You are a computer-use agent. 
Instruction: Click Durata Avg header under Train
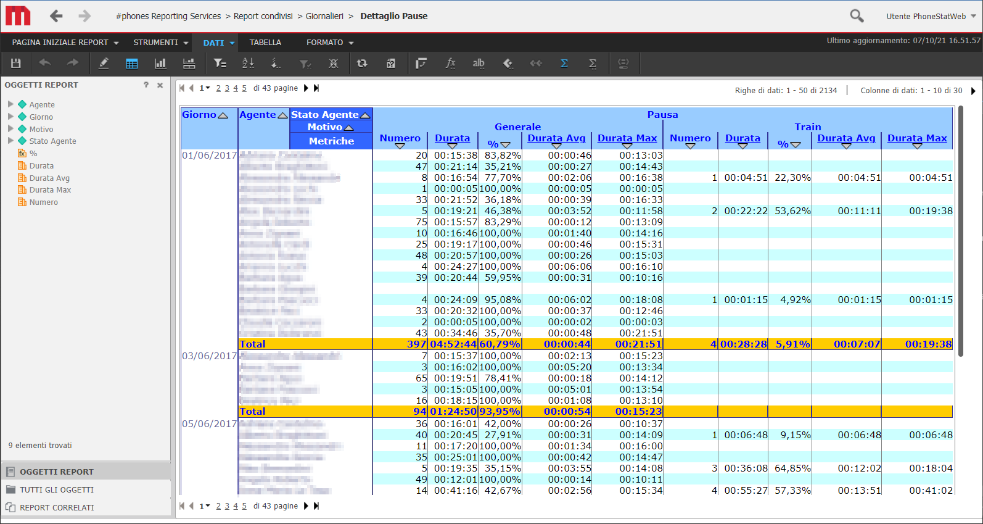[846, 139]
